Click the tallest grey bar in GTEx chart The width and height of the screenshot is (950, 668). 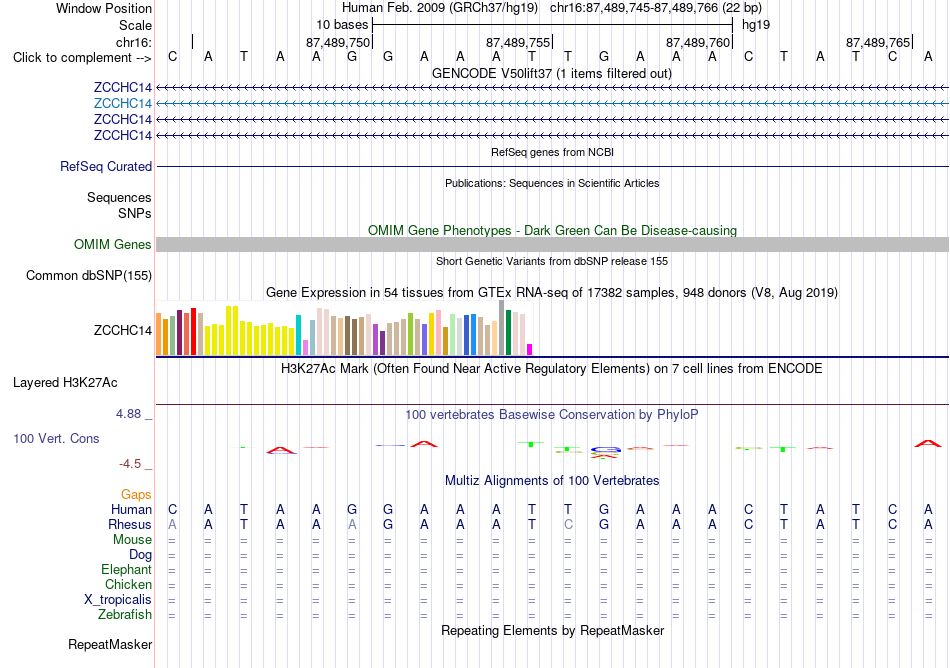click(502, 328)
